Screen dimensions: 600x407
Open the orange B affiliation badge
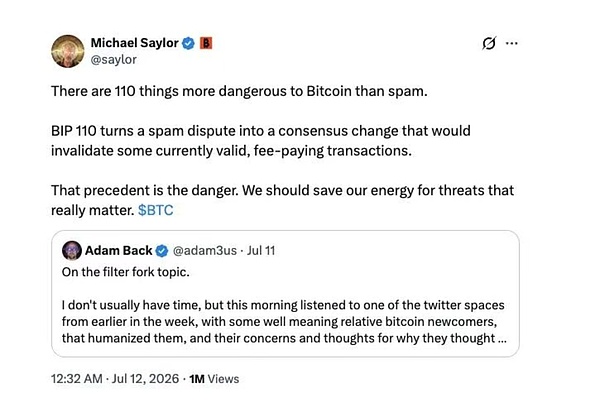click(206, 43)
